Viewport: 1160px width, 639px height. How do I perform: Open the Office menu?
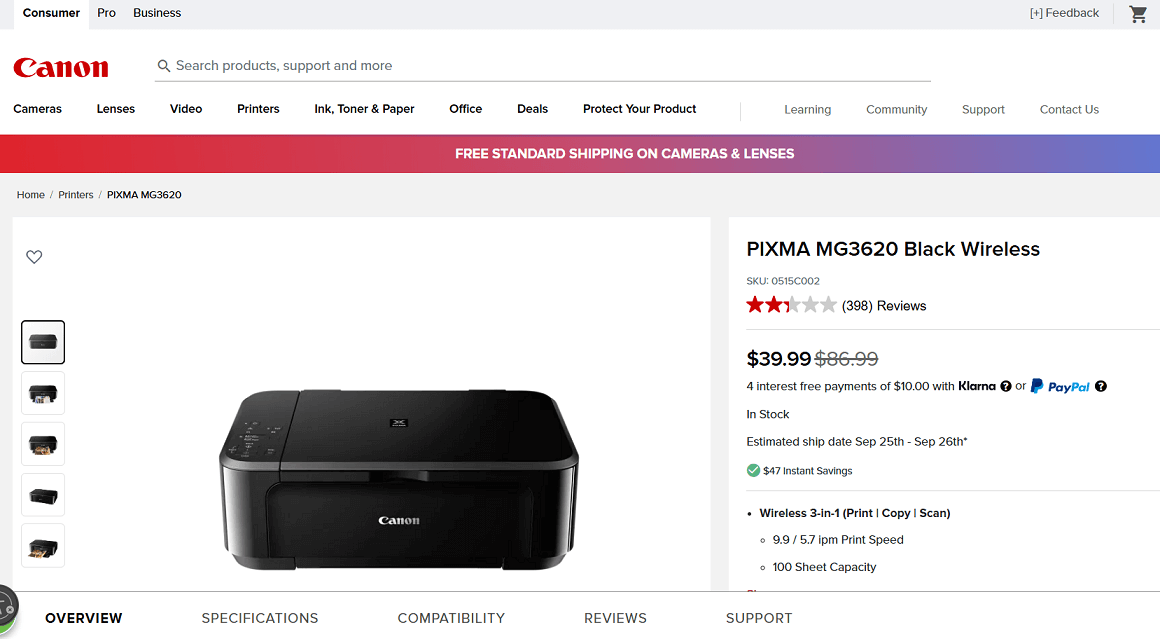tap(465, 109)
